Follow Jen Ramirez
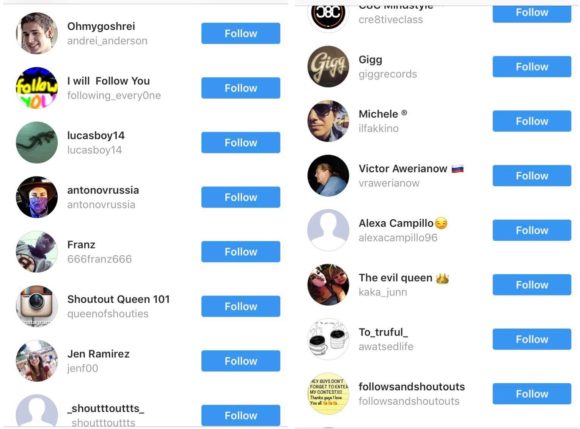Screen dimensions: 580x429 (240, 361)
